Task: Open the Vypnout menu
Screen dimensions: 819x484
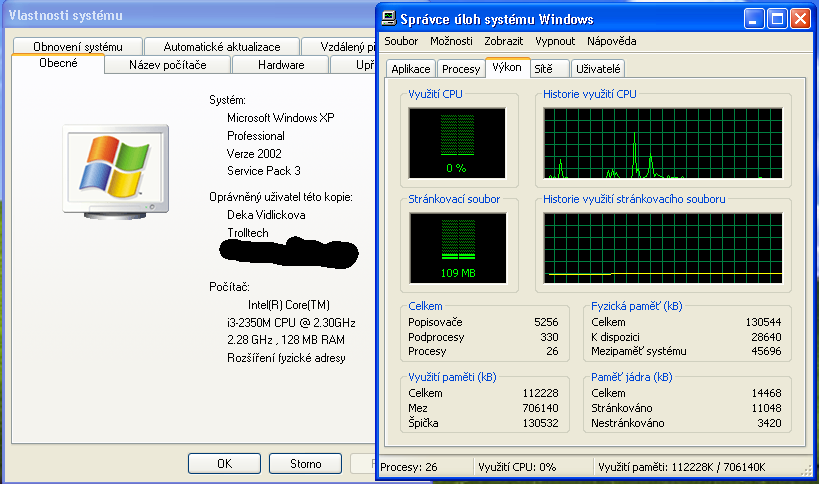Action: pyautogui.click(x=555, y=41)
